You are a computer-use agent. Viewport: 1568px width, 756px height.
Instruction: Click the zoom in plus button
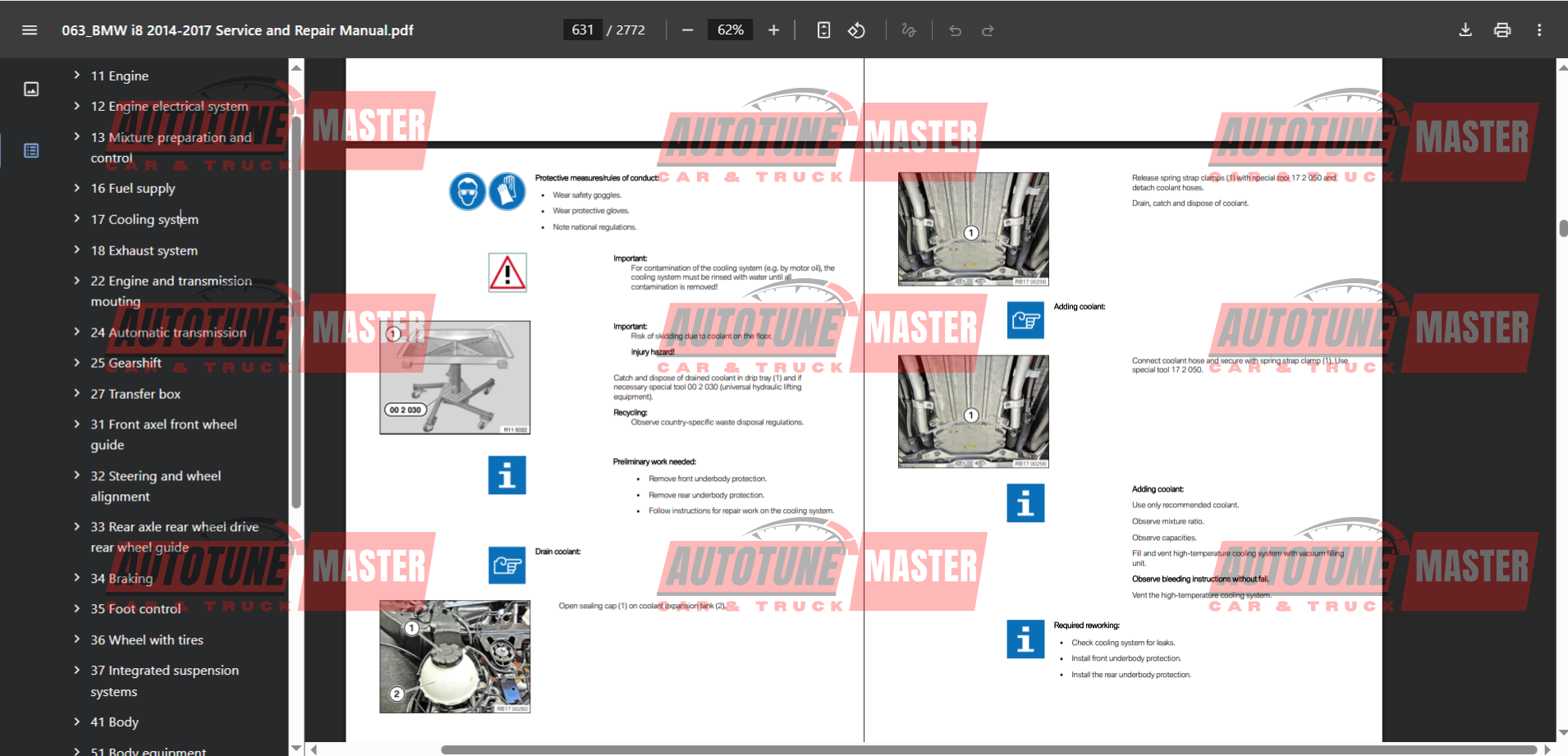coord(773,30)
